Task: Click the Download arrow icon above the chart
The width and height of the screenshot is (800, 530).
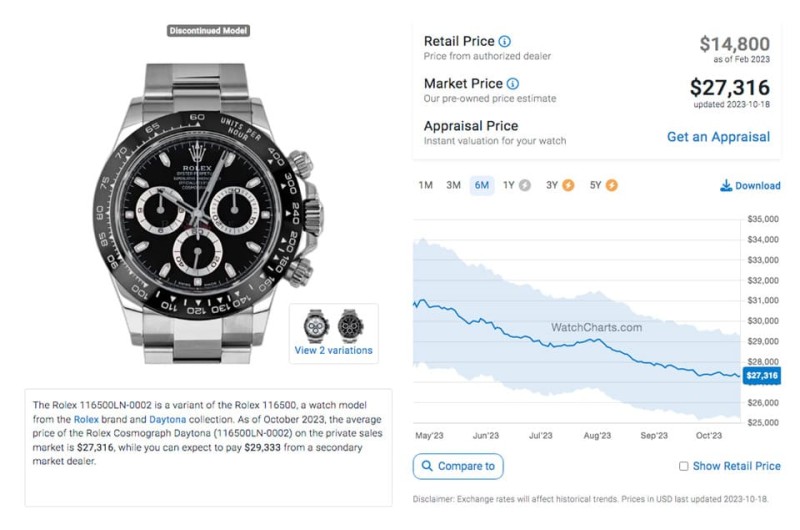Action: [726, 186]
